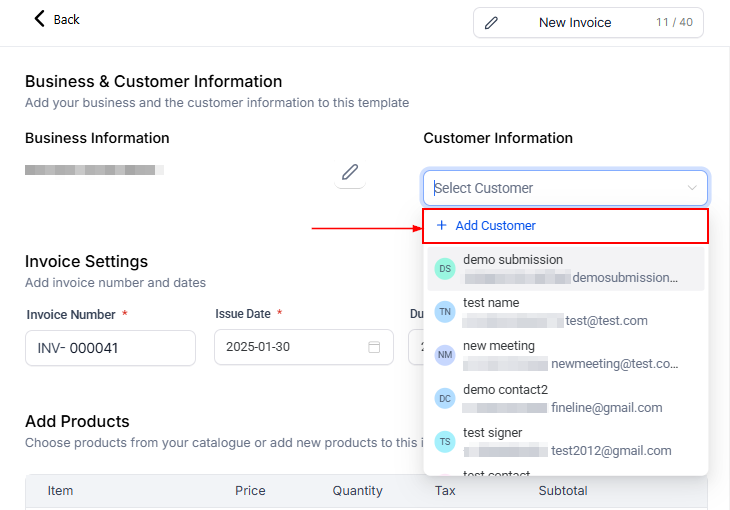Select the TS avatar for test signer
Image resolution: width=730 pixels, height=510 pixels.
coord(445,442)
